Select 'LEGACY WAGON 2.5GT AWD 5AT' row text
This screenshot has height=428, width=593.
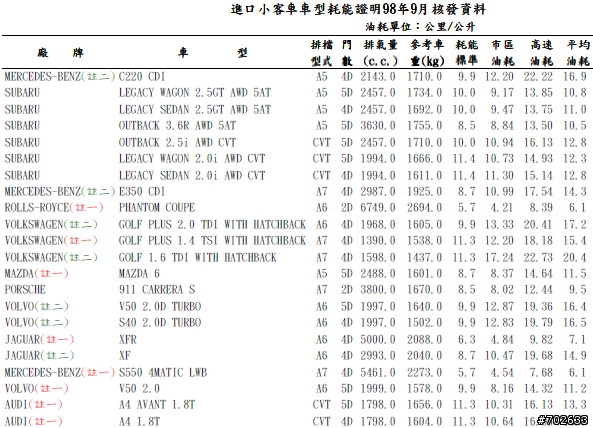[x=195, y=93]
